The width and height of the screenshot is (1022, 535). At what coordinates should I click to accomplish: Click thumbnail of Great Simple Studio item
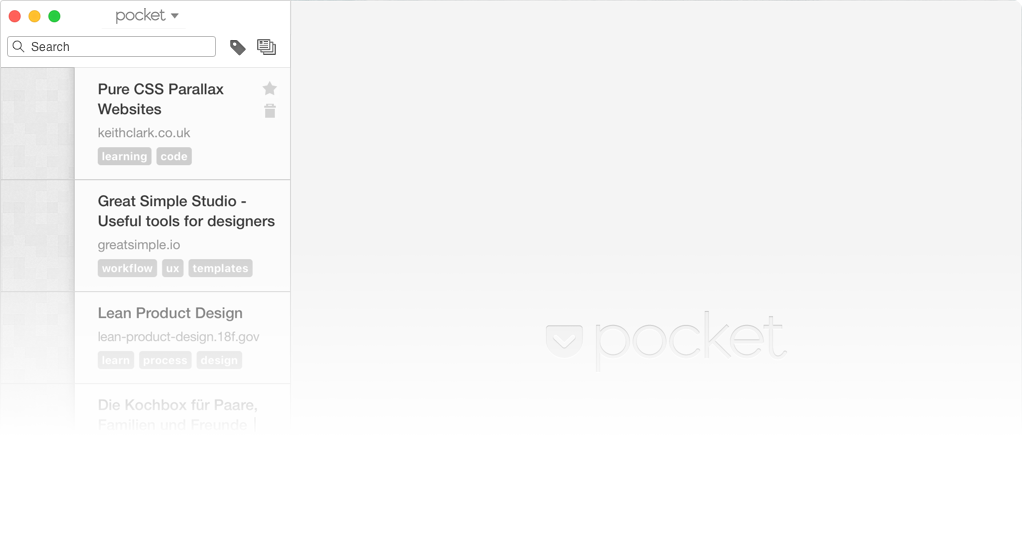38,236
